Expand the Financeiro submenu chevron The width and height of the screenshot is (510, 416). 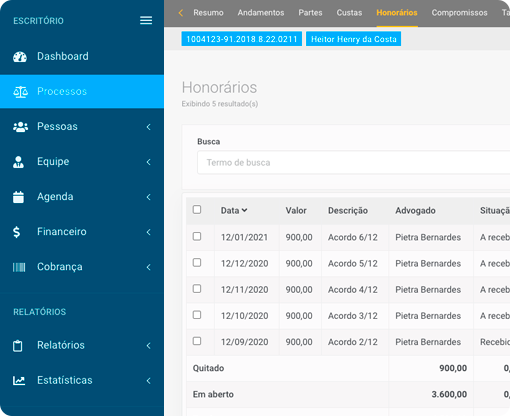pyautogui.click(x=149, y=232)
